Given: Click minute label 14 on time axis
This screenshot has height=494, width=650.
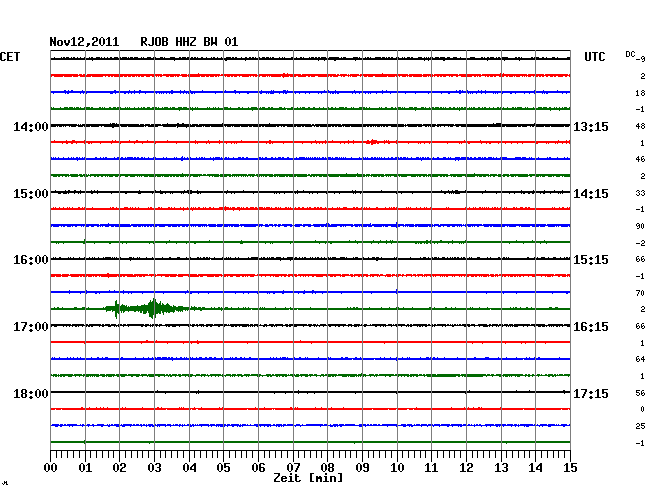Looking at the screenshot, I should (535, 468).
